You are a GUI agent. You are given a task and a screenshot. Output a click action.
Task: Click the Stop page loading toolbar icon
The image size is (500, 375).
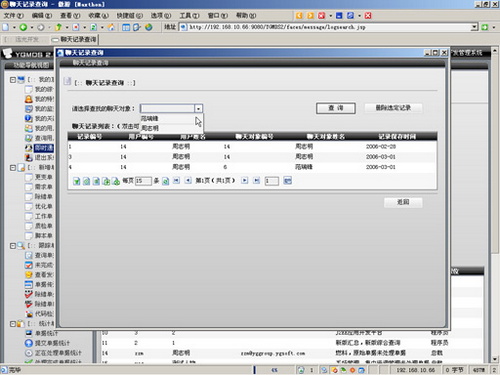pyautogui.click(x=76, y=27)
